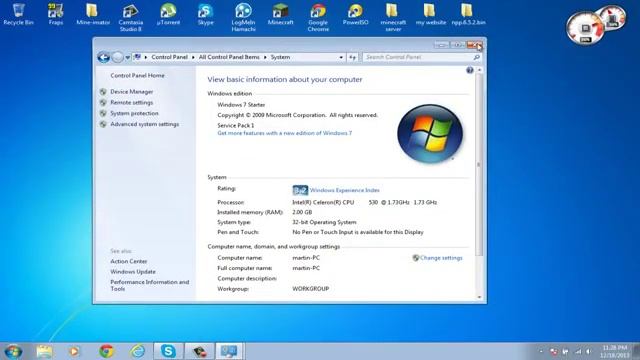Click the network signal tray icon
The width and height of the screenshot is (640, 360).
click(578, 351)
